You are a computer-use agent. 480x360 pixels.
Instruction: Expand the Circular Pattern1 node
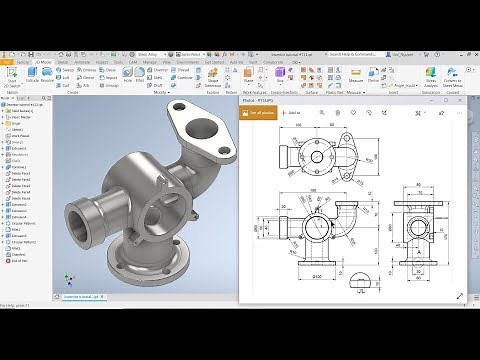tap(3, 223)
